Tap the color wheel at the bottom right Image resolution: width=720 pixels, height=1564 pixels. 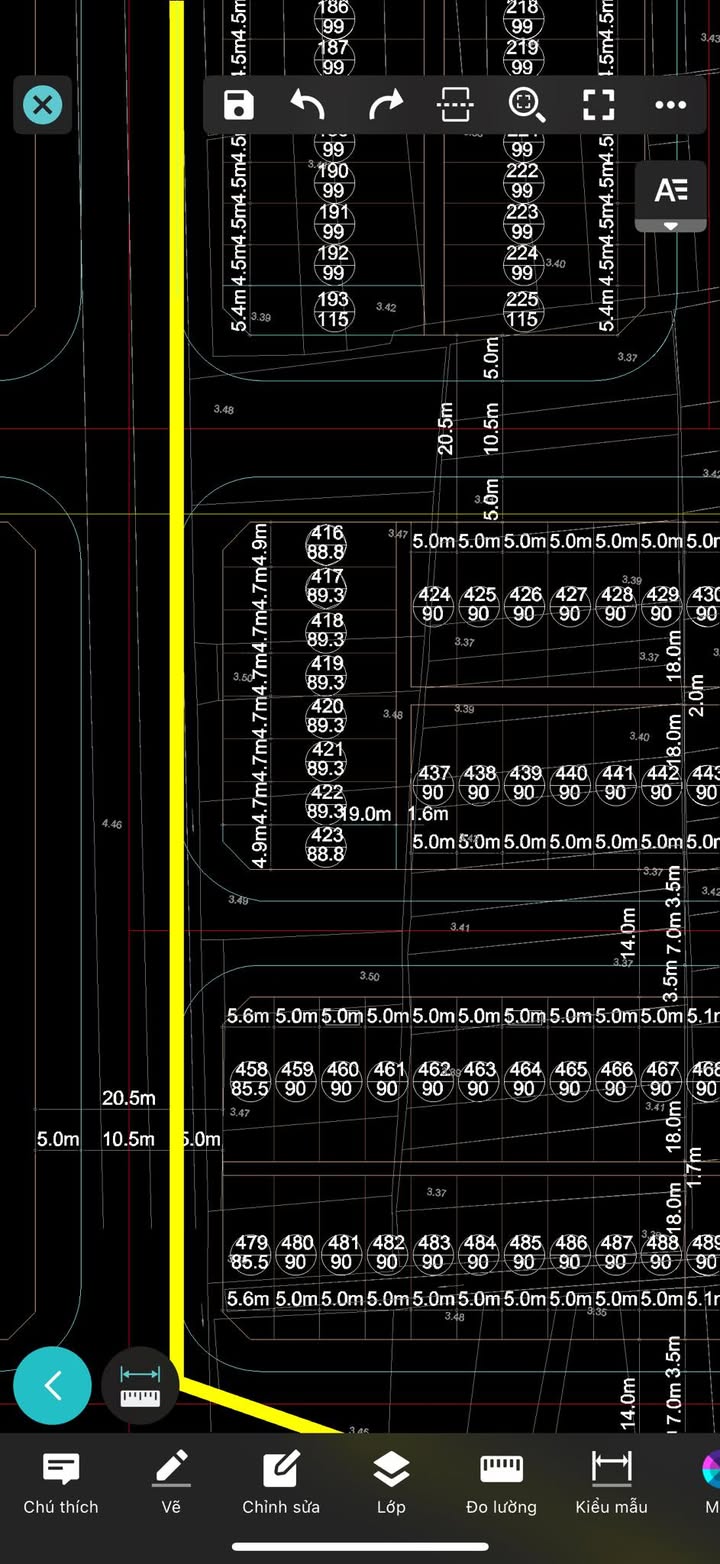coord(710,1472)
